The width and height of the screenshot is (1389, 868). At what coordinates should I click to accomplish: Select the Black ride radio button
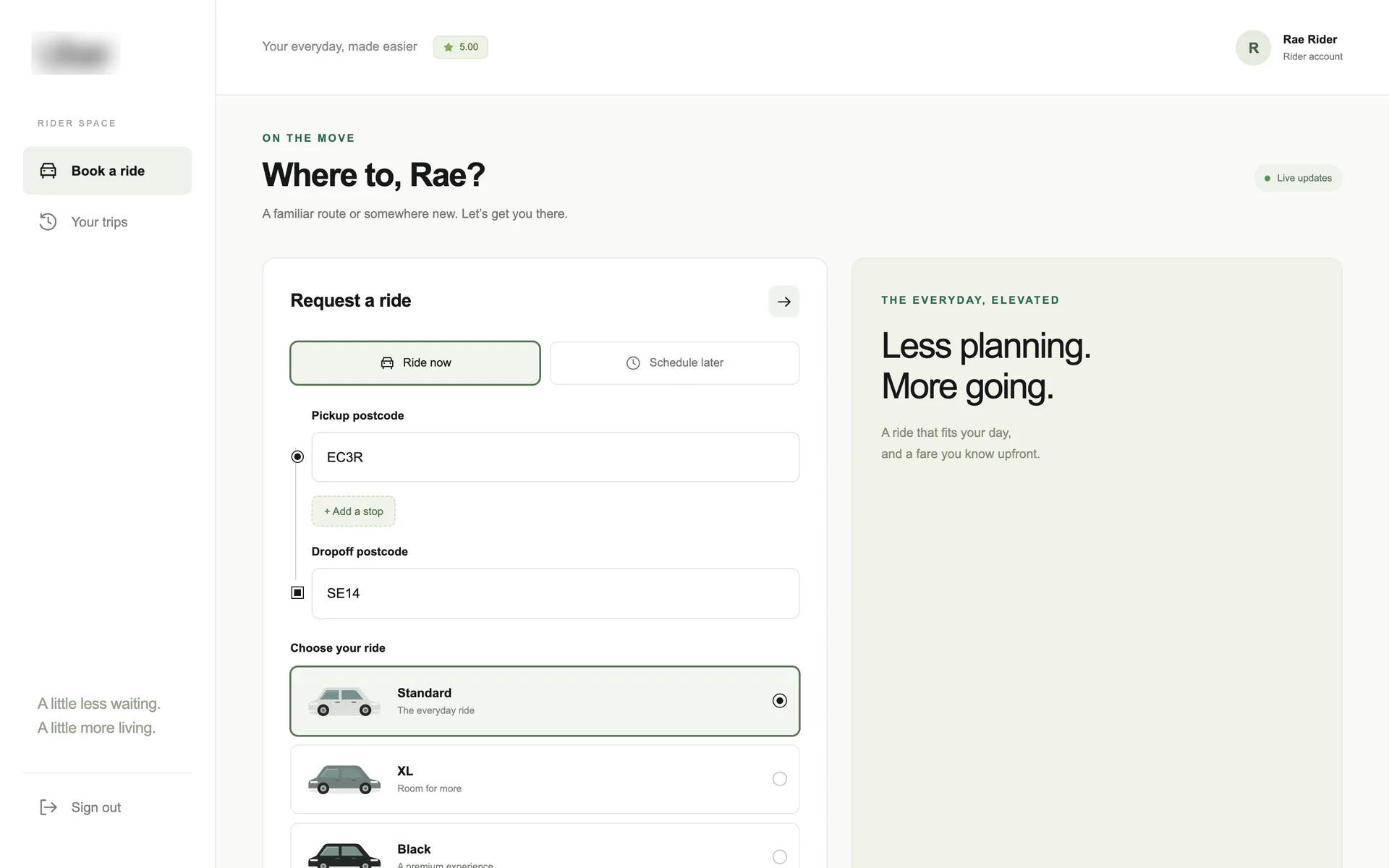click(x=779, y=856)
